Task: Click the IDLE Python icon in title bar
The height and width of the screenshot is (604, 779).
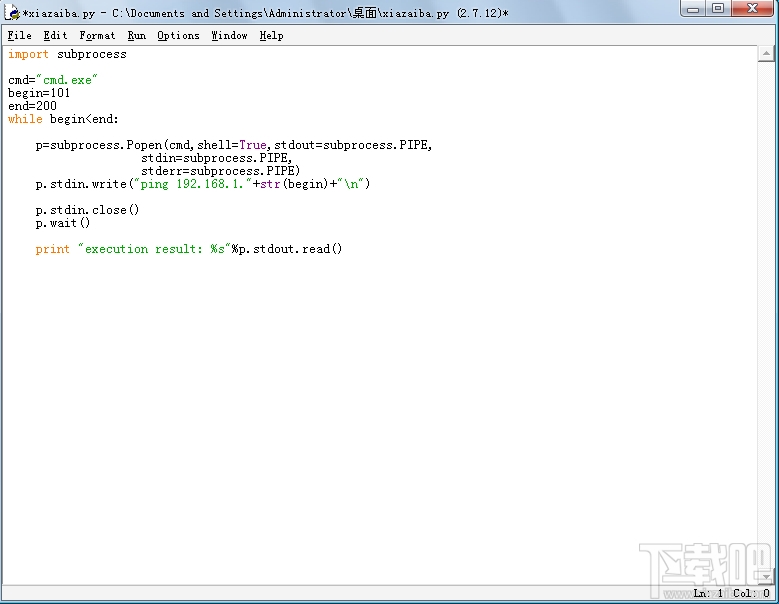Action: coord(11,12)
